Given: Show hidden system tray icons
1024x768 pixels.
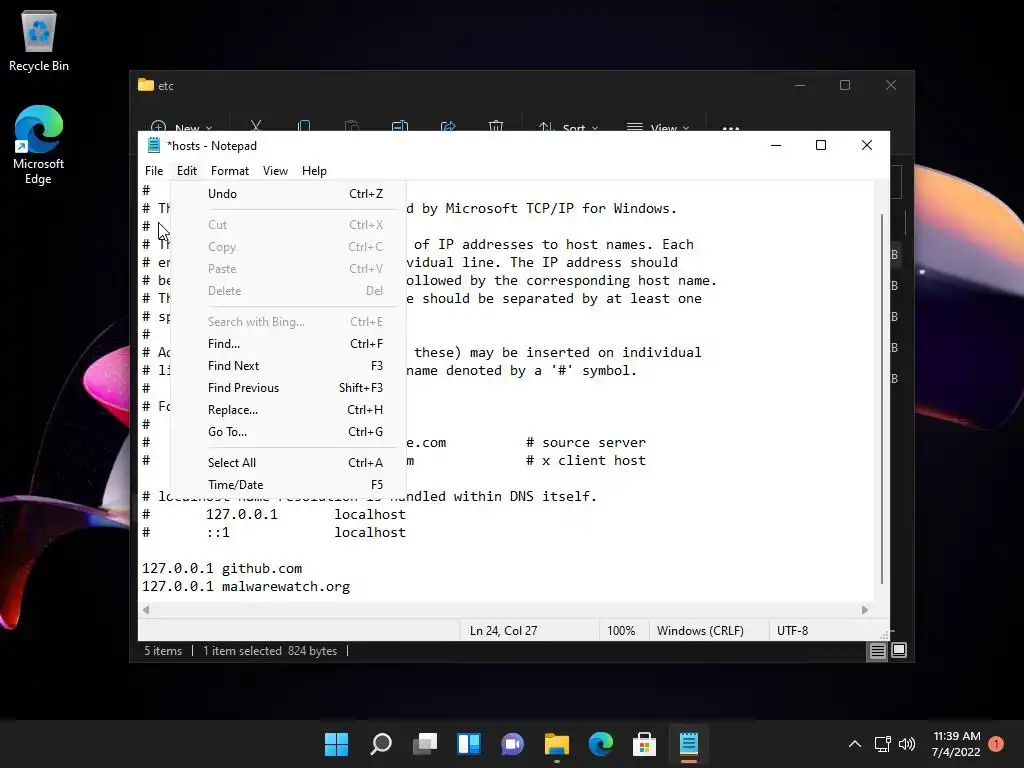Looking at the screenshot, I should point(855,744).
